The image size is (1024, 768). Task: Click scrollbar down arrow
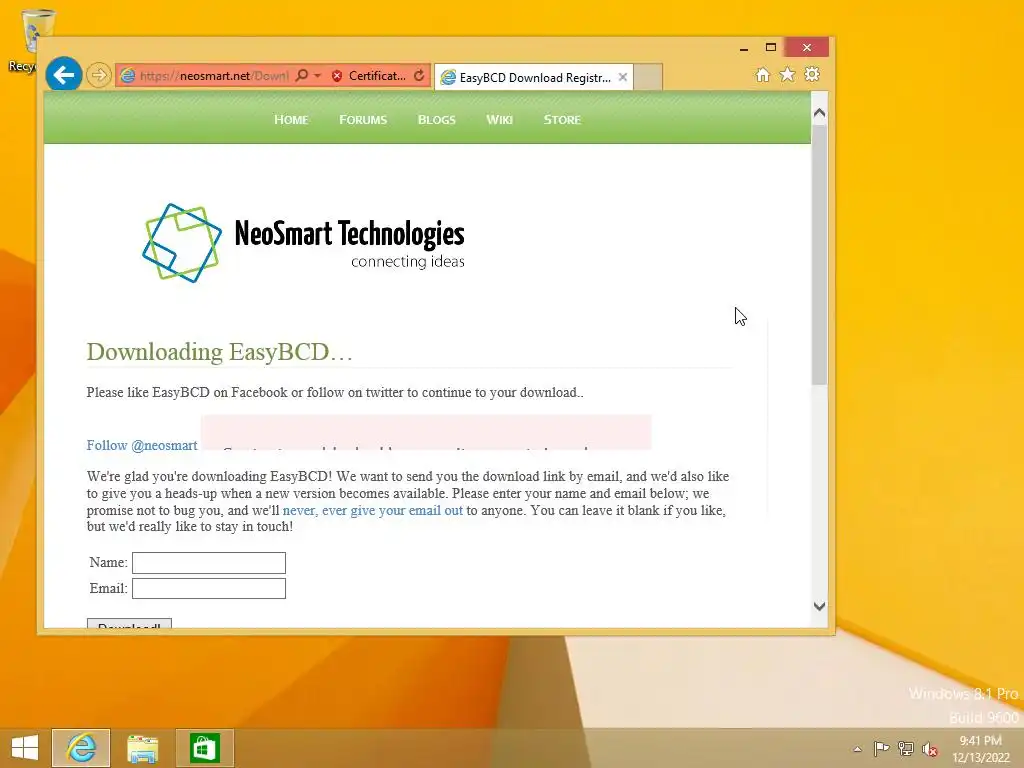820,606
